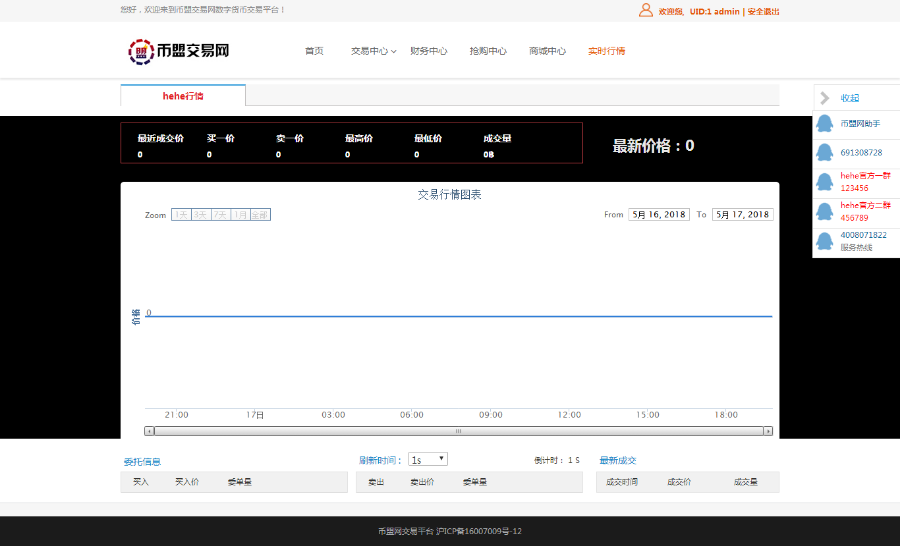Click the 委托信息 heading

[142, 462]
